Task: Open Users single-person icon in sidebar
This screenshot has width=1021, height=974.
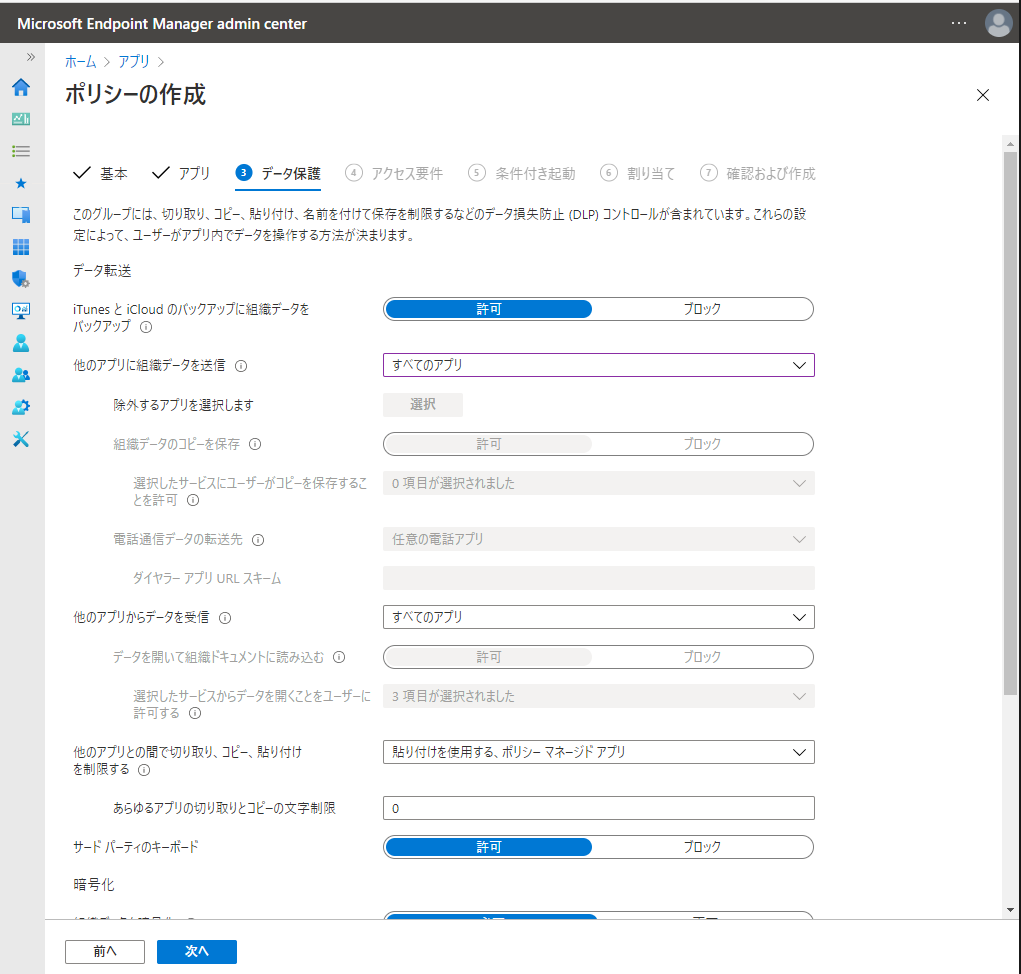Action: click(21, 343)
